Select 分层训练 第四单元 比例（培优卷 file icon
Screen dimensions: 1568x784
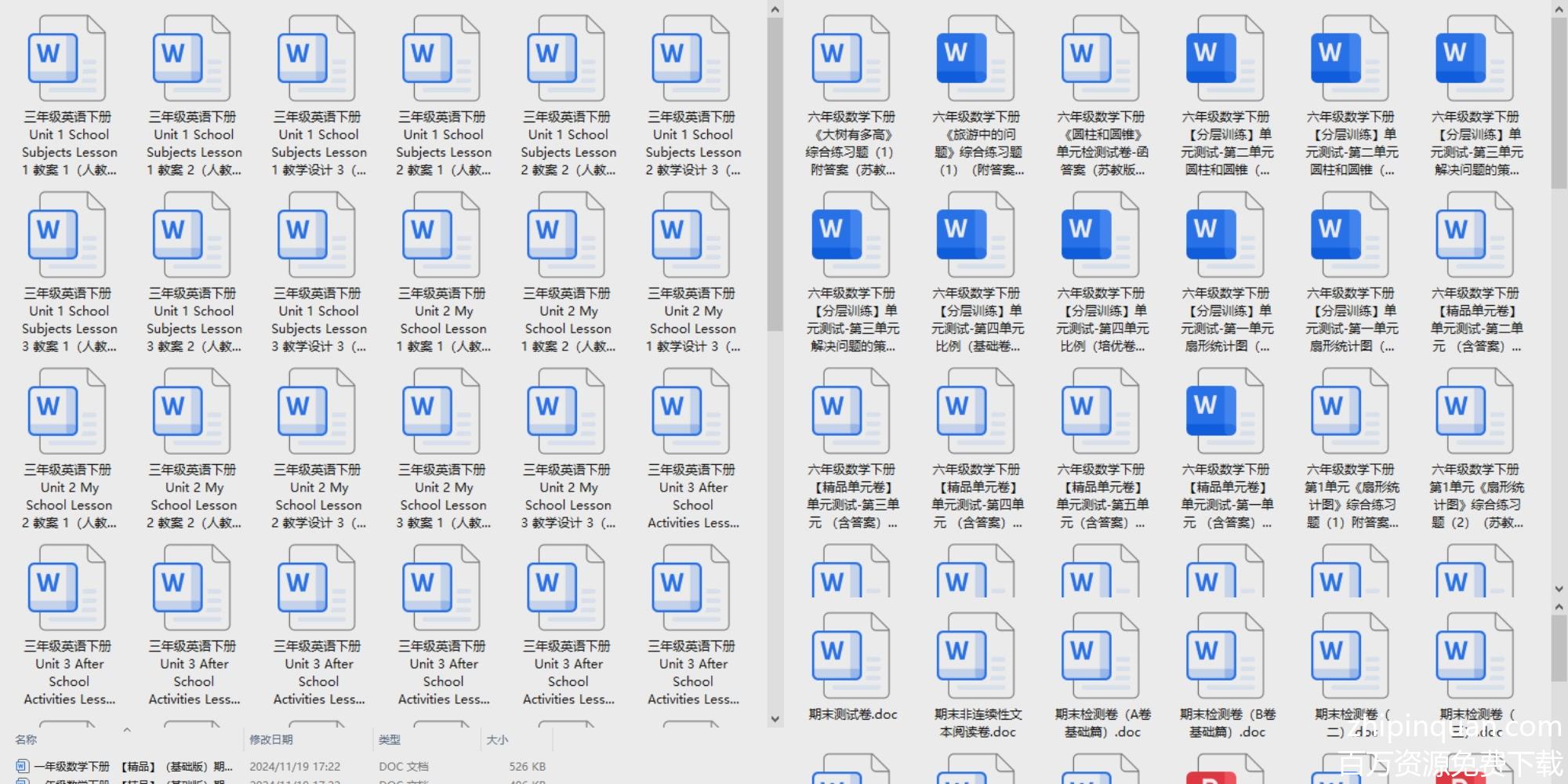click(1100, 235)
